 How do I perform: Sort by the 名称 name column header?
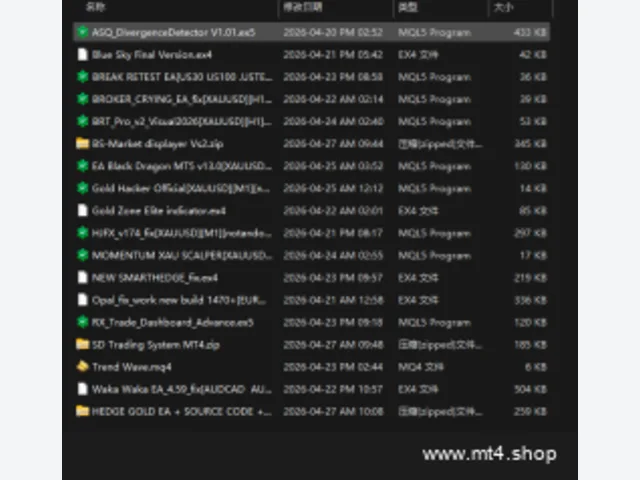(x=96, y=7)
